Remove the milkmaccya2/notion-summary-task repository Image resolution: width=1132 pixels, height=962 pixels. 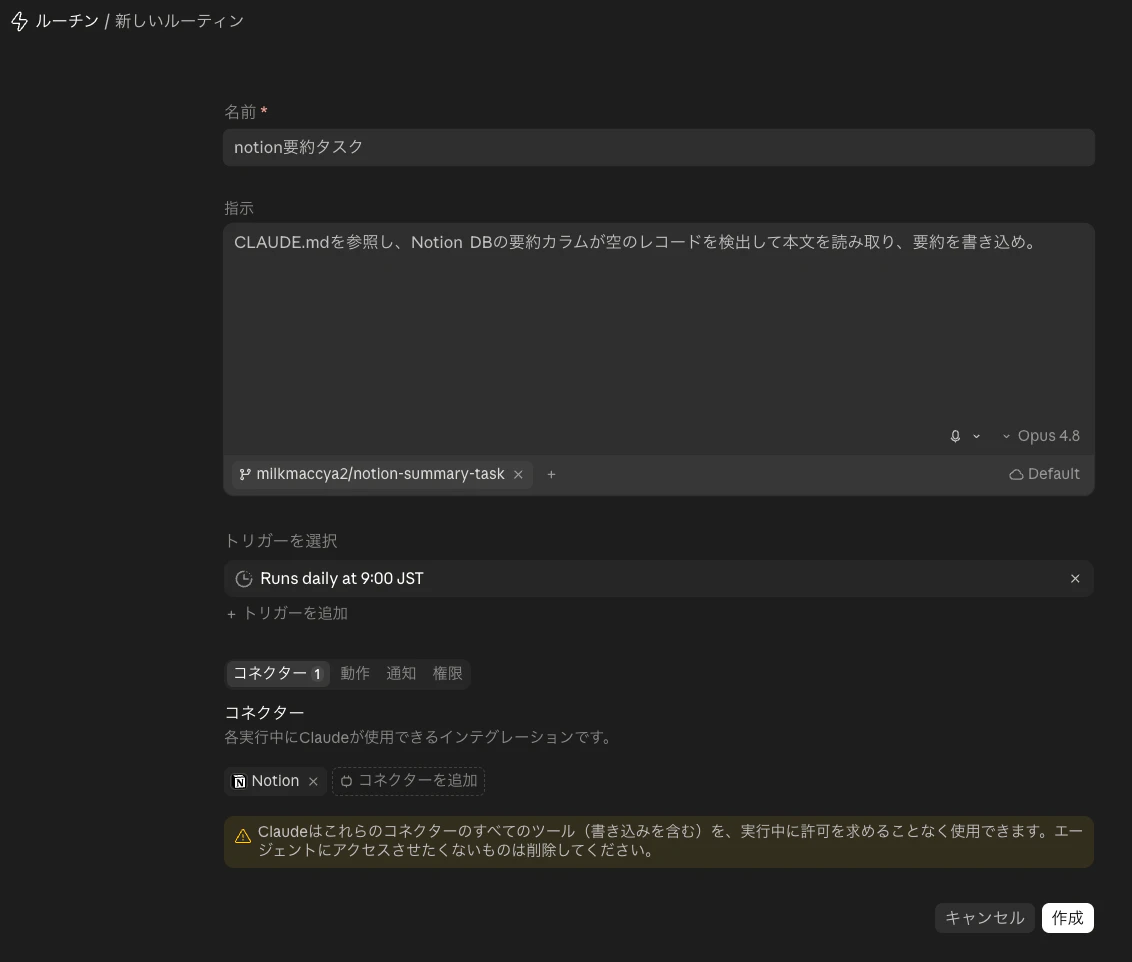click(518, 474)
